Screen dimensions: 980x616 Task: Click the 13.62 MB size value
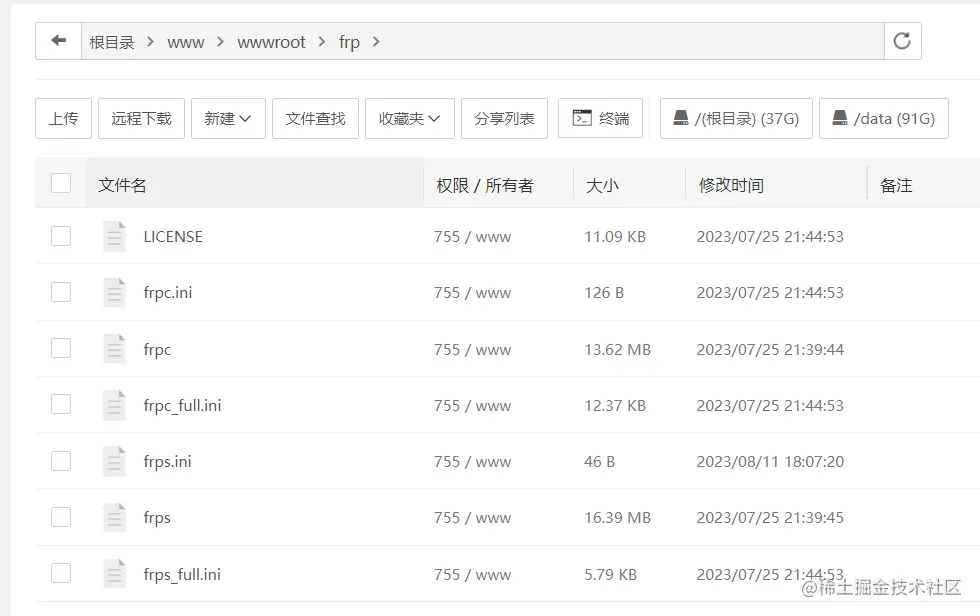[x=618, y=349]
